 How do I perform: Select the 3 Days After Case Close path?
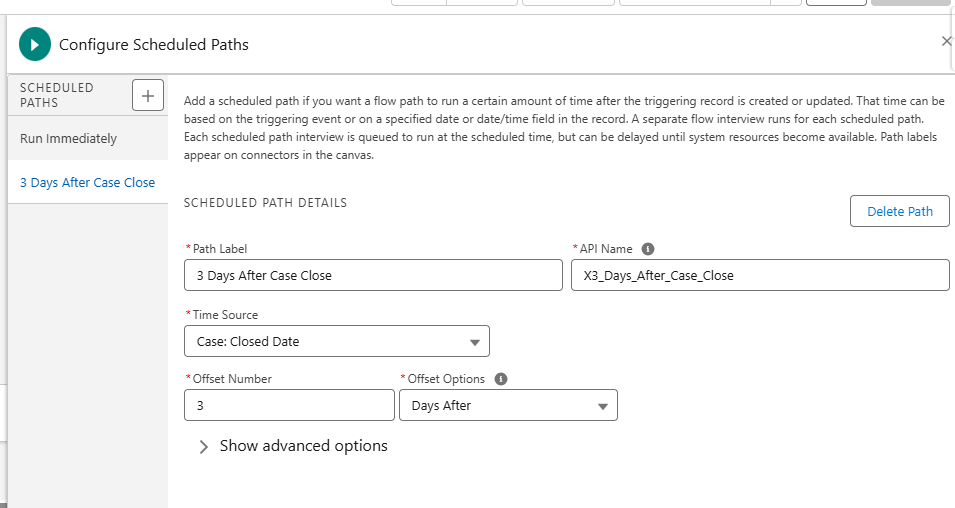tap(87, 183)
